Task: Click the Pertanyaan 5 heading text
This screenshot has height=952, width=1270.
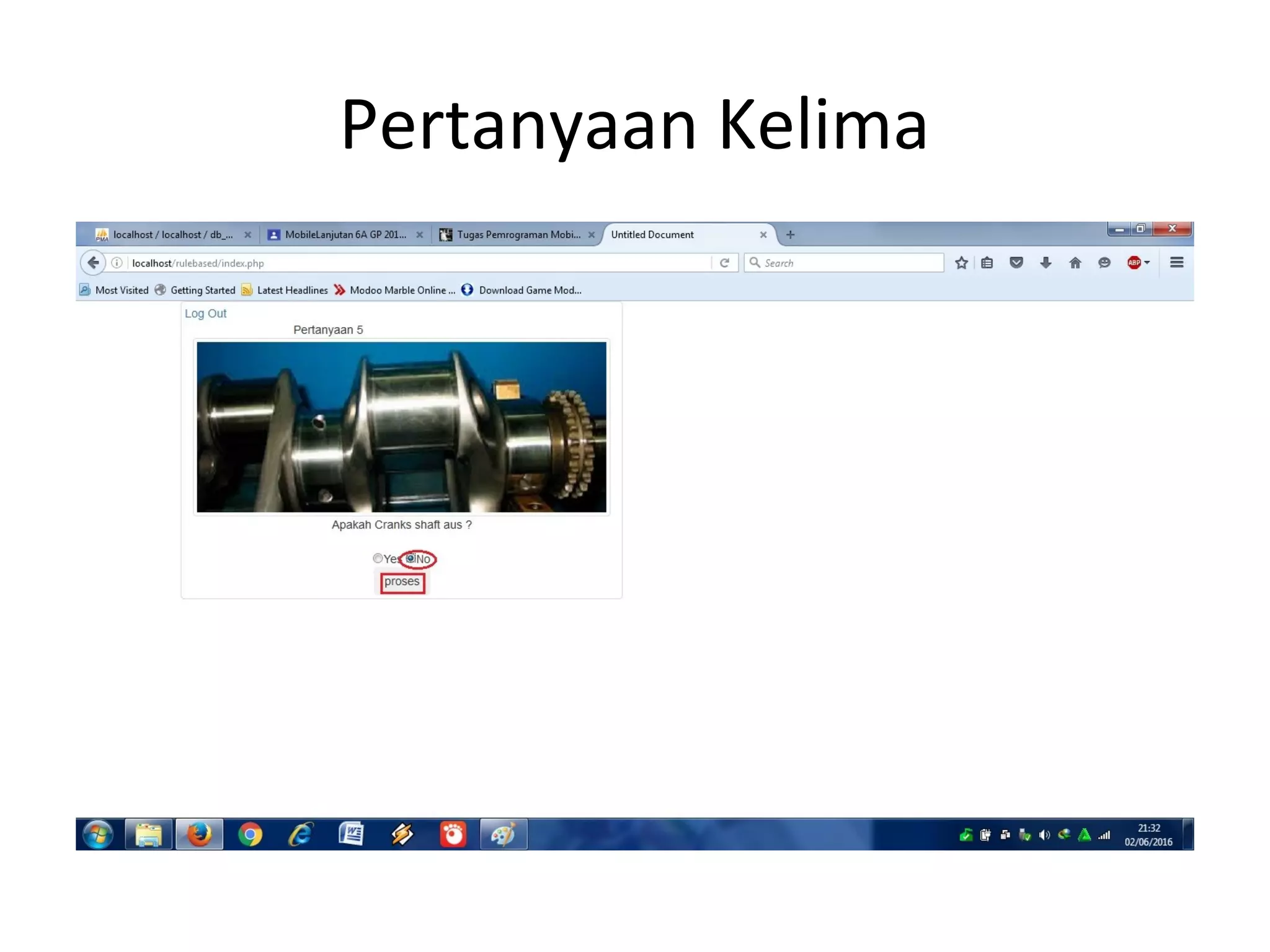Action: pos(328,330)
